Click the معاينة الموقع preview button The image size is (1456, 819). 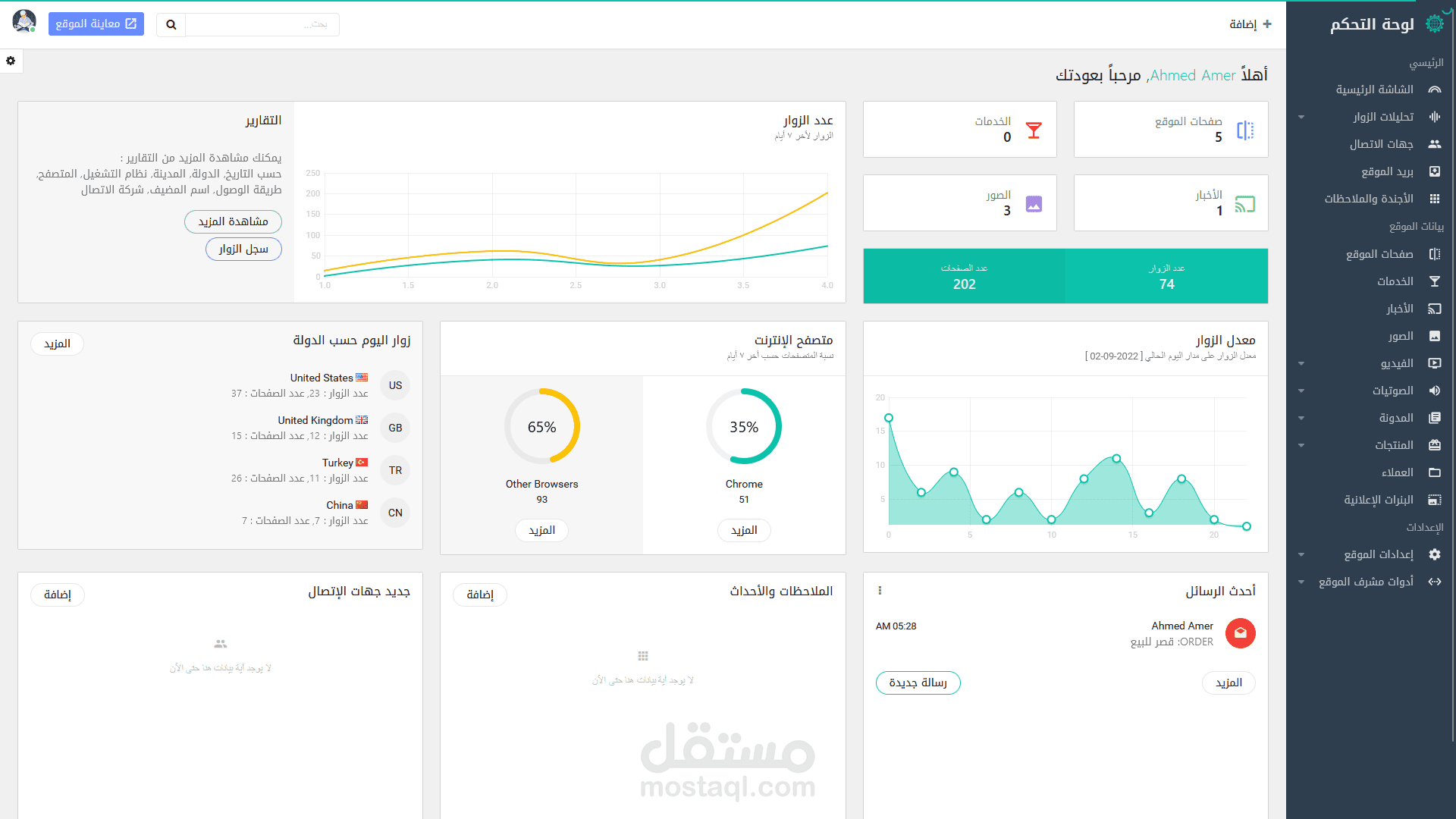pyautogui.click(x=96, y=24)
